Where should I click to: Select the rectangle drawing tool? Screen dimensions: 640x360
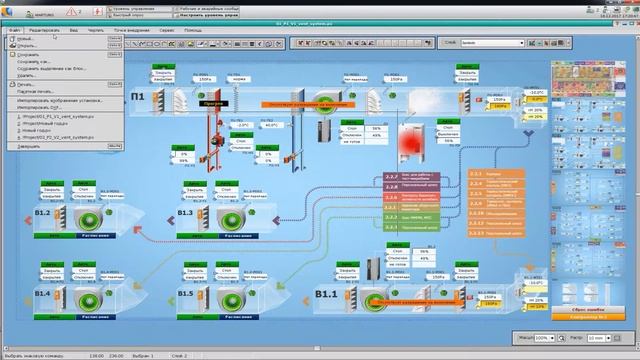[149, 44]
